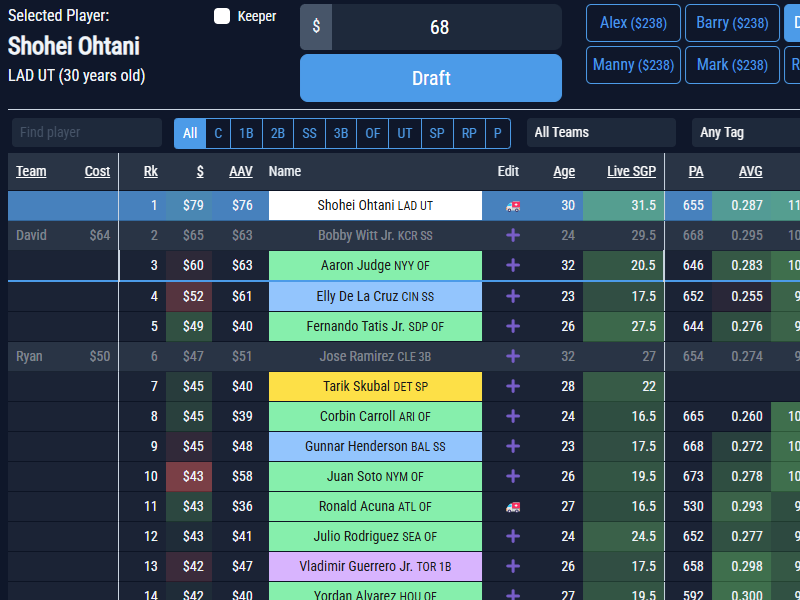Viewport: 800px width, 600px height.
Task: Filter players by RP position
Action: click(x=469, y=134)
